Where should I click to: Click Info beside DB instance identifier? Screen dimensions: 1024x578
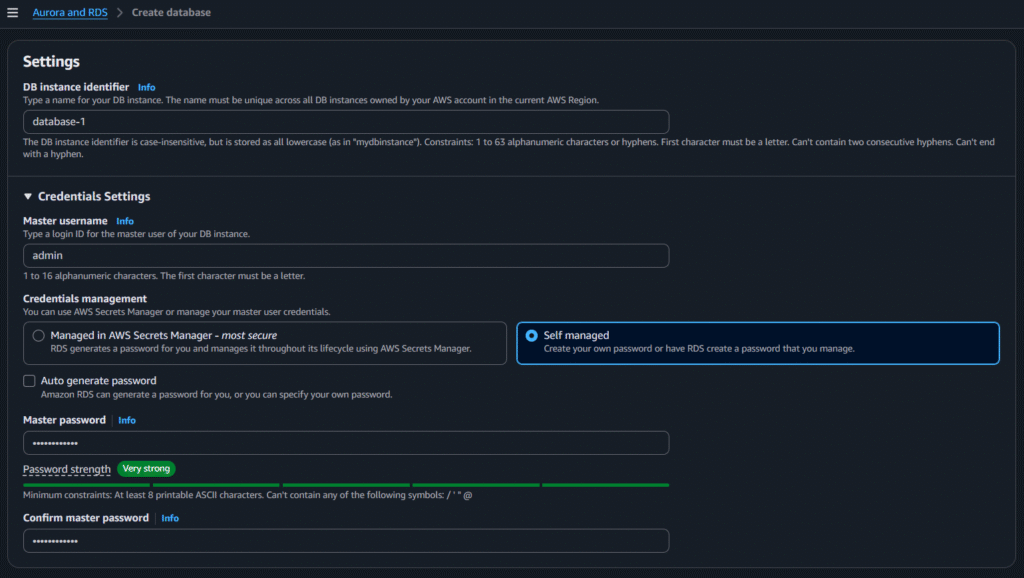click(x=146, y=87)
